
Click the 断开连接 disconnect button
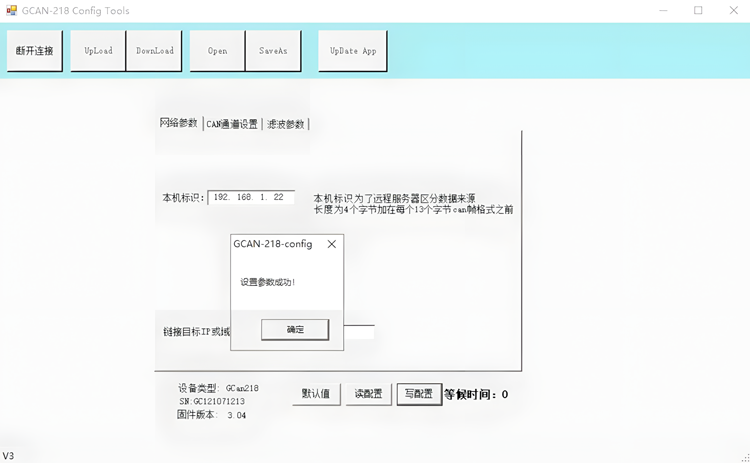35,51
